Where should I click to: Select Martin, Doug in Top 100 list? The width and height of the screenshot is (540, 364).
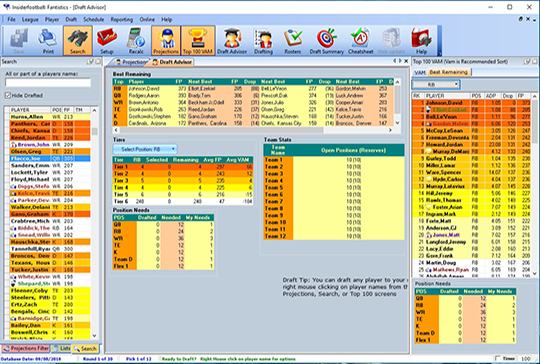(x=471, y=263)
